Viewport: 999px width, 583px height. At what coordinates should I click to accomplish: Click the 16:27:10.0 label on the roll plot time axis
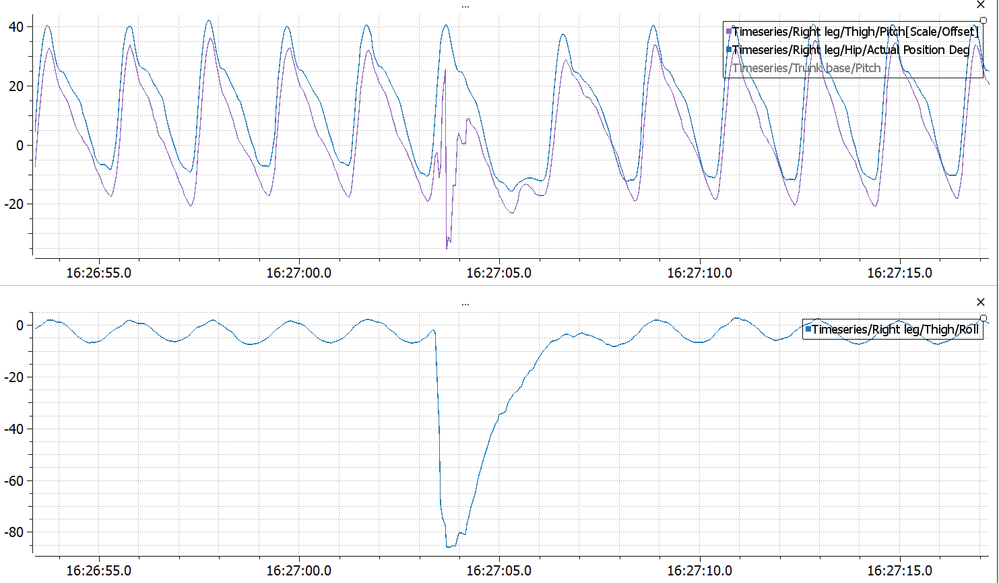(x=700, y=570)
